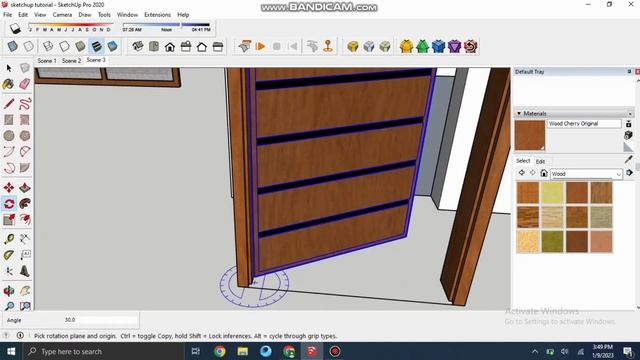
Task: Open File Explorer from the taskbar
Action: [243, 351]
